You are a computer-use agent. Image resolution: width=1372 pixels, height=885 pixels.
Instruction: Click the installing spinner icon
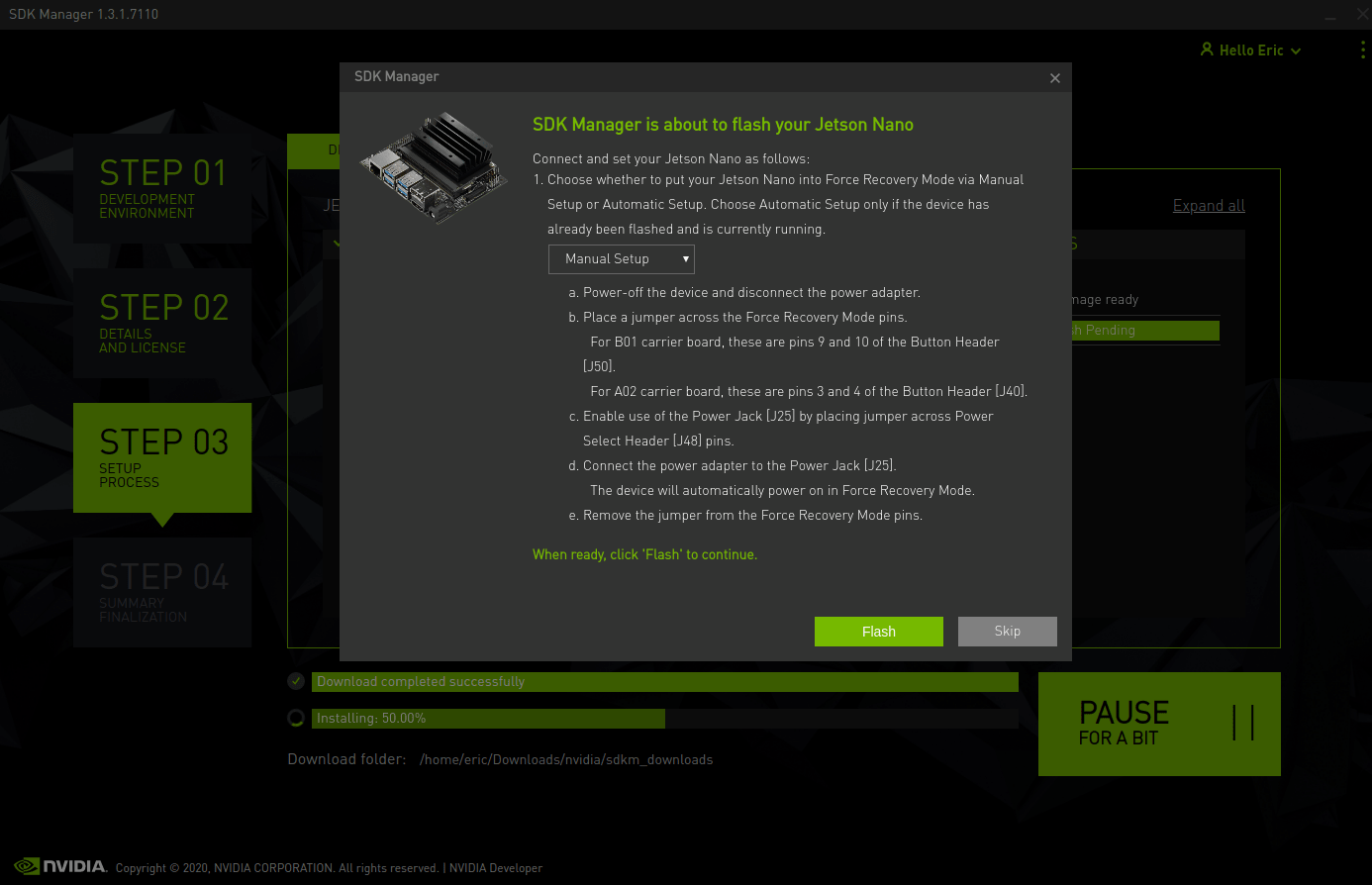point(296,719)
